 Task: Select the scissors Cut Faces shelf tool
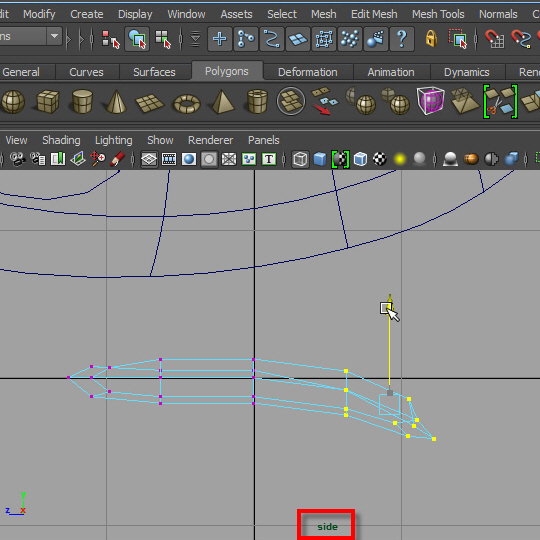tap(500, 101)
